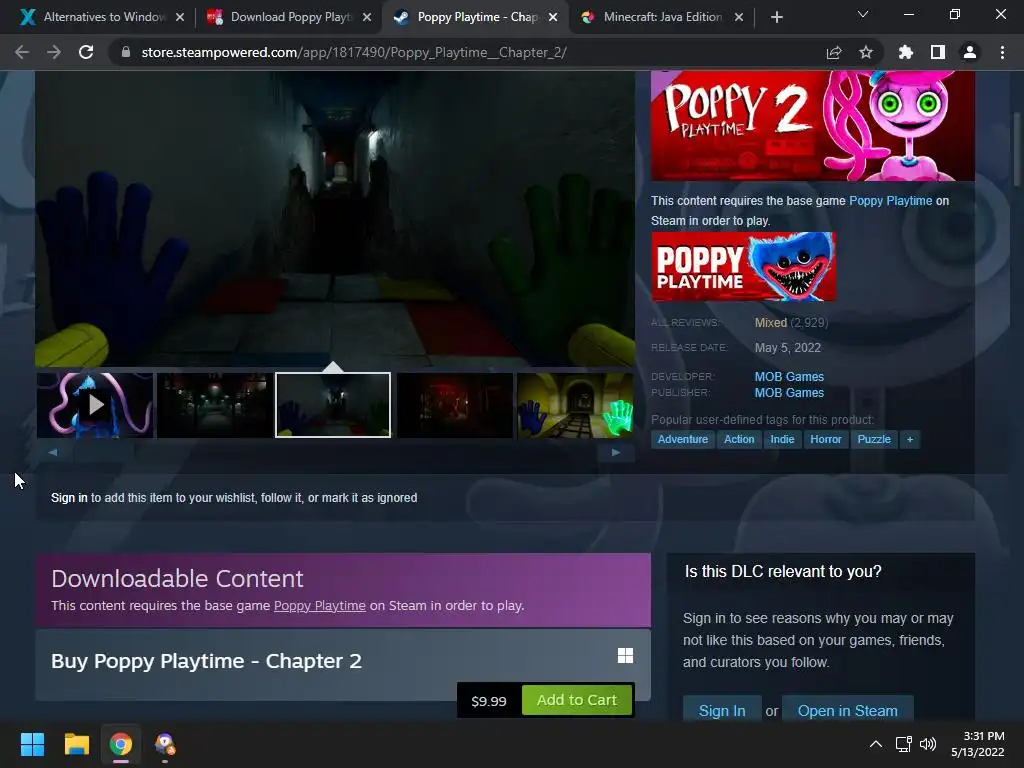Open the tab search dropdown

[863, 14]
